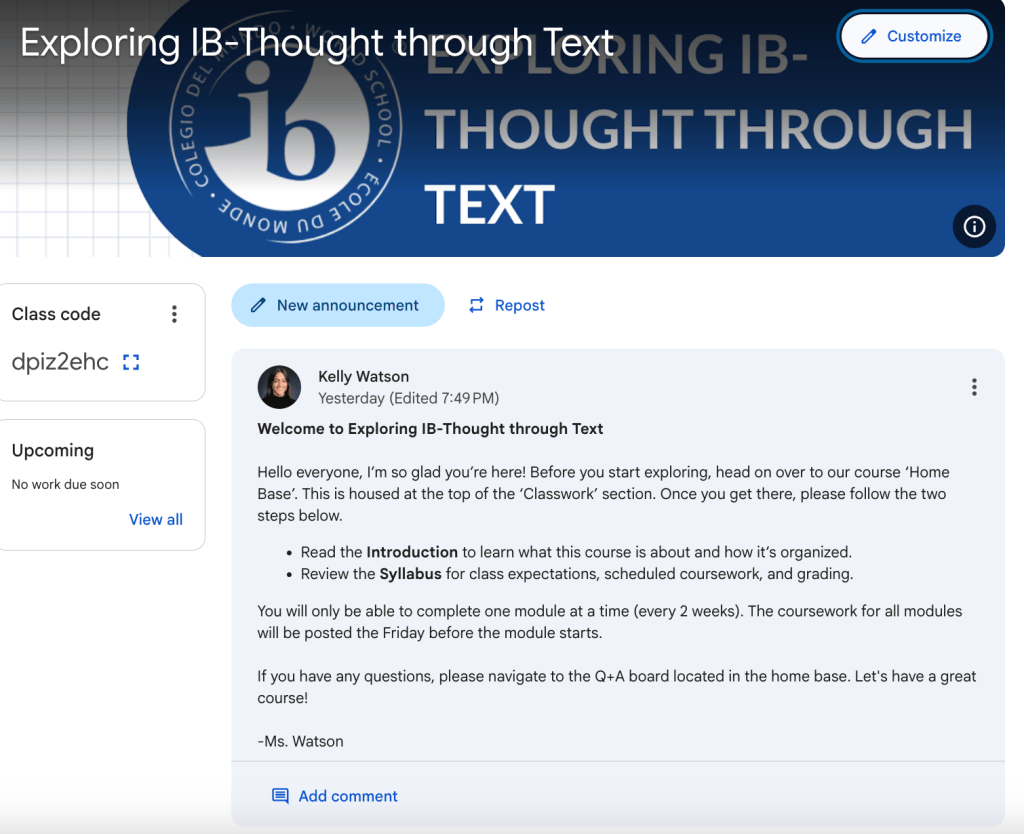Click the '-Ms. Watson' signature line
Viewport: 1024px width, 834px height.
[x=300, y=741]
